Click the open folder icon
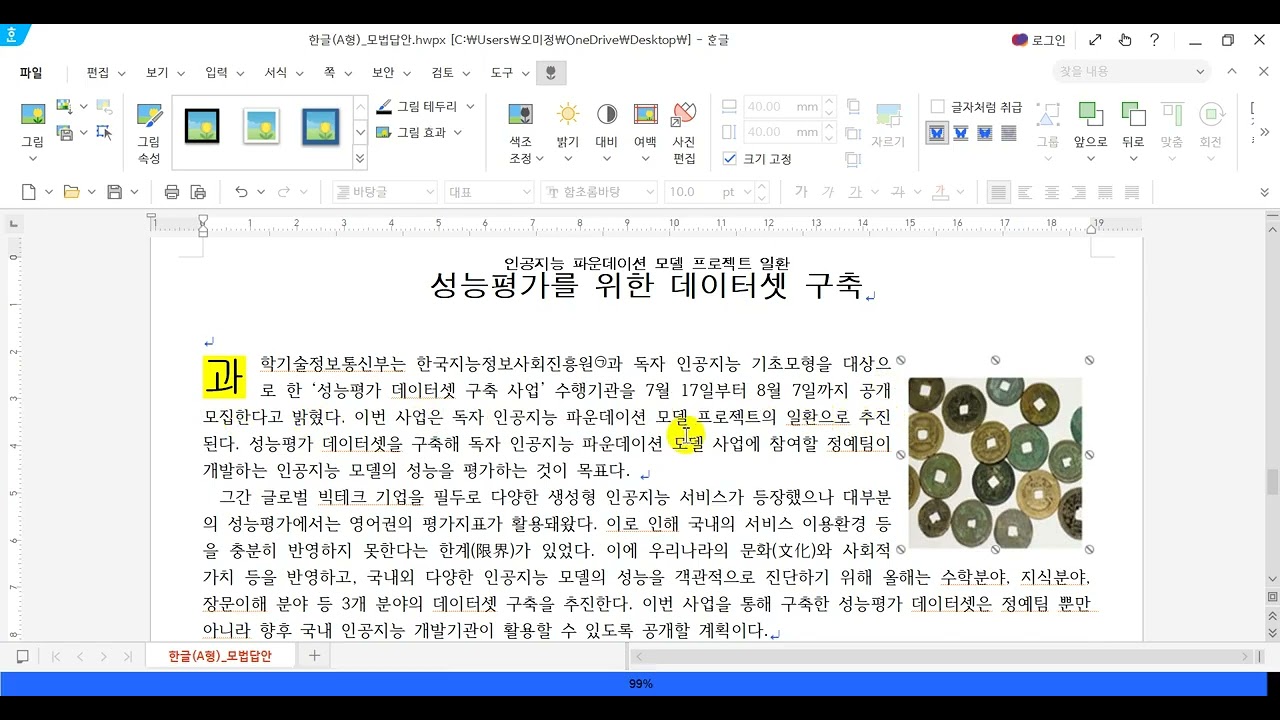Screen dimensions: 1280x720 pos(71,192)
